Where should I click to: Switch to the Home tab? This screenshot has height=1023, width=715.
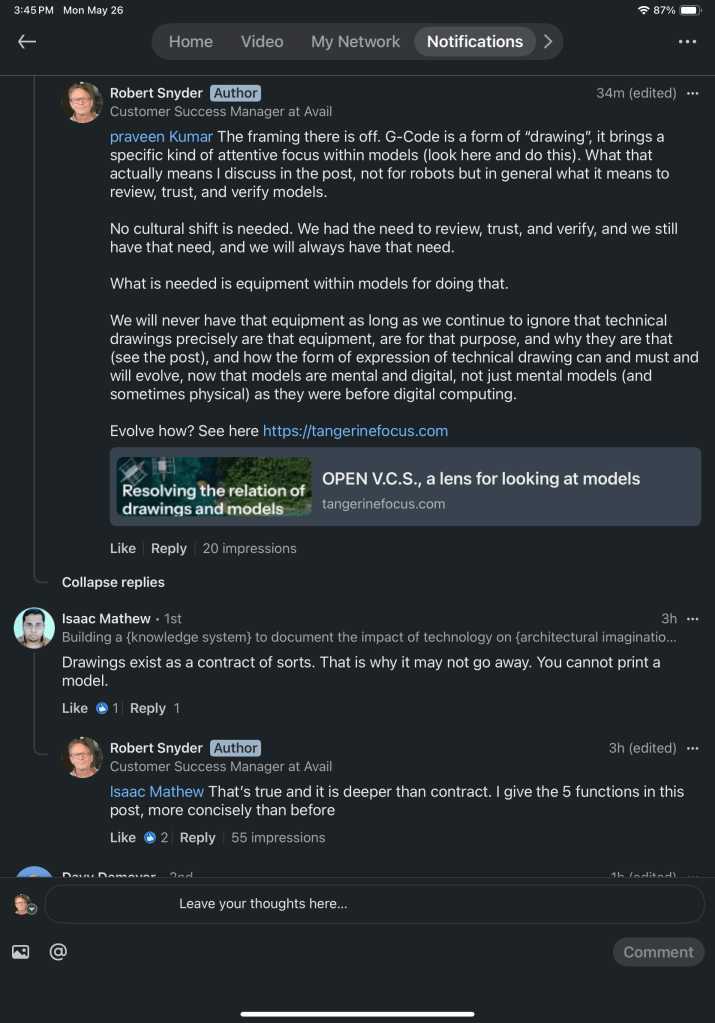pyautogui.click(x=190, y=41)
